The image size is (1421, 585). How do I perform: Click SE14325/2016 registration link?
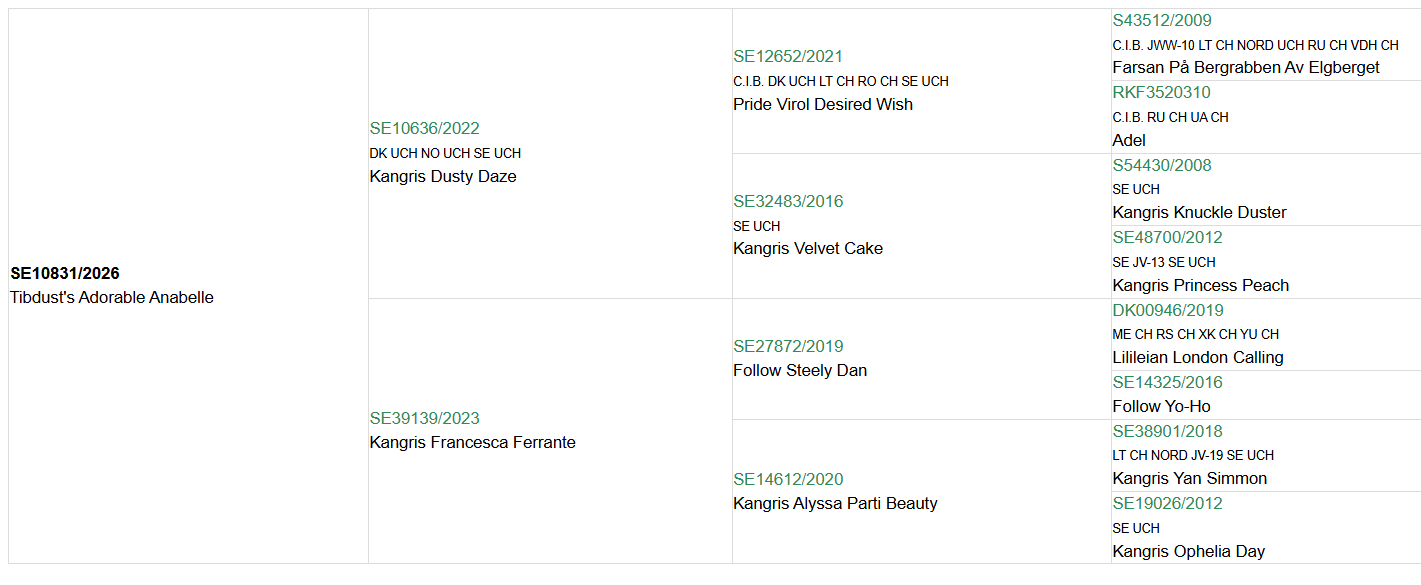1167,382
